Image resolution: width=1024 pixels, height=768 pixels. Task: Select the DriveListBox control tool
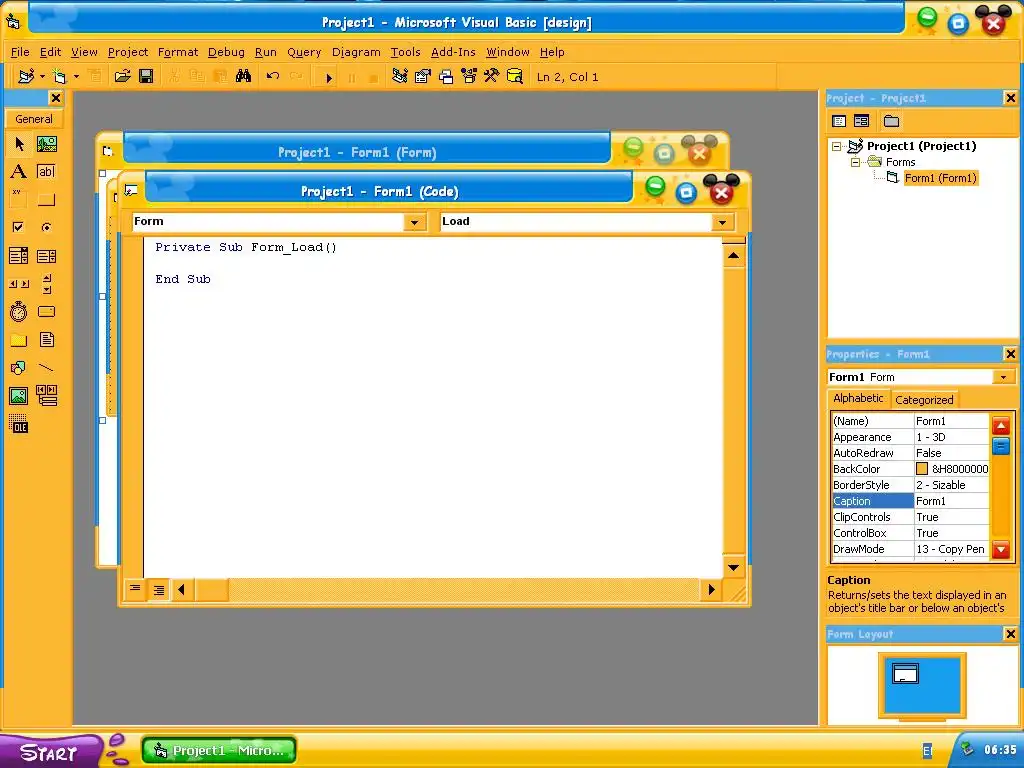click(46, 312)
